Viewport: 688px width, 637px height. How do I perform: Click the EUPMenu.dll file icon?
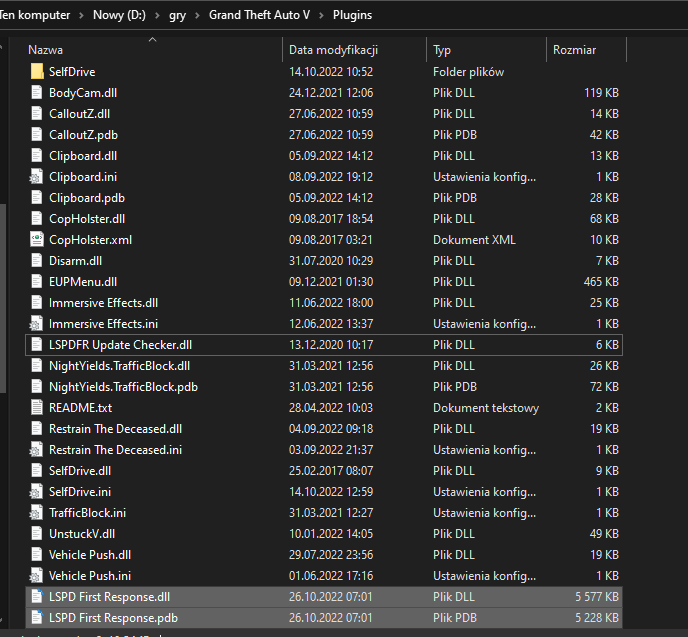pyautogui.click(x=37, y=282)
